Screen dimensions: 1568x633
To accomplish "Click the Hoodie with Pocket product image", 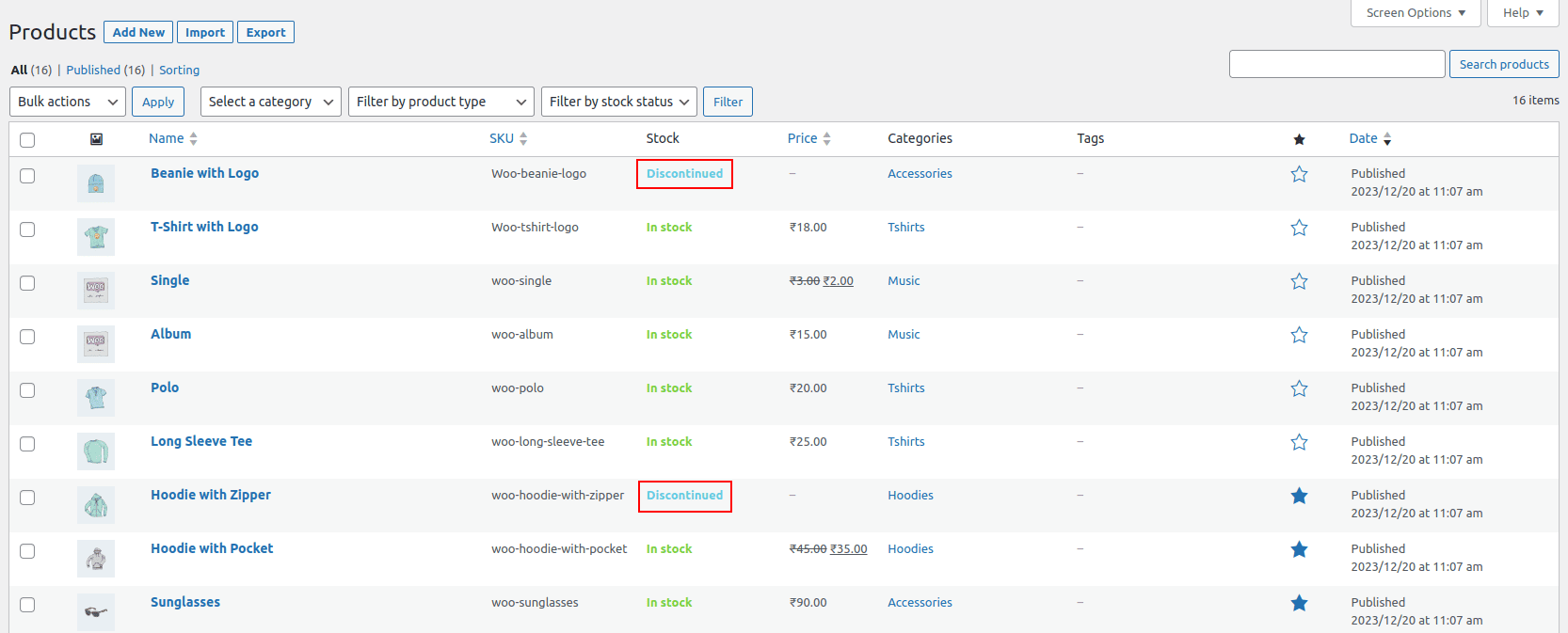I will coord(96,559).
